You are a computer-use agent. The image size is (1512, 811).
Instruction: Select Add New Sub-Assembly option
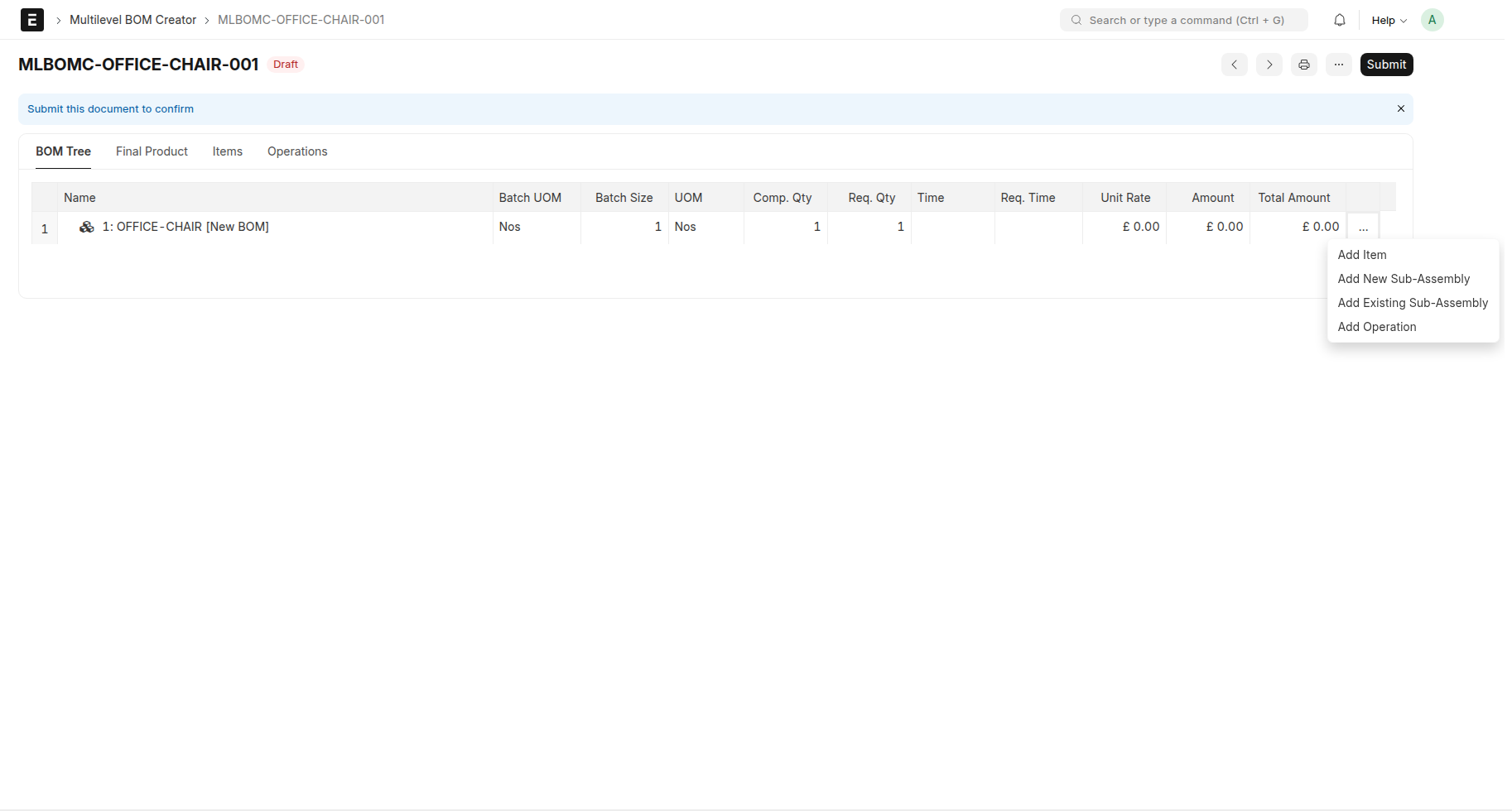point(1404,279)
